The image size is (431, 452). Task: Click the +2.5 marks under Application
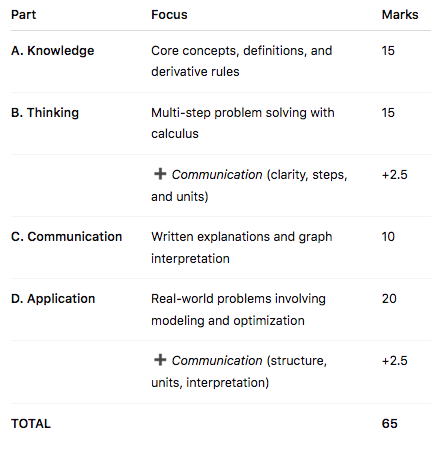pos(395,361)
